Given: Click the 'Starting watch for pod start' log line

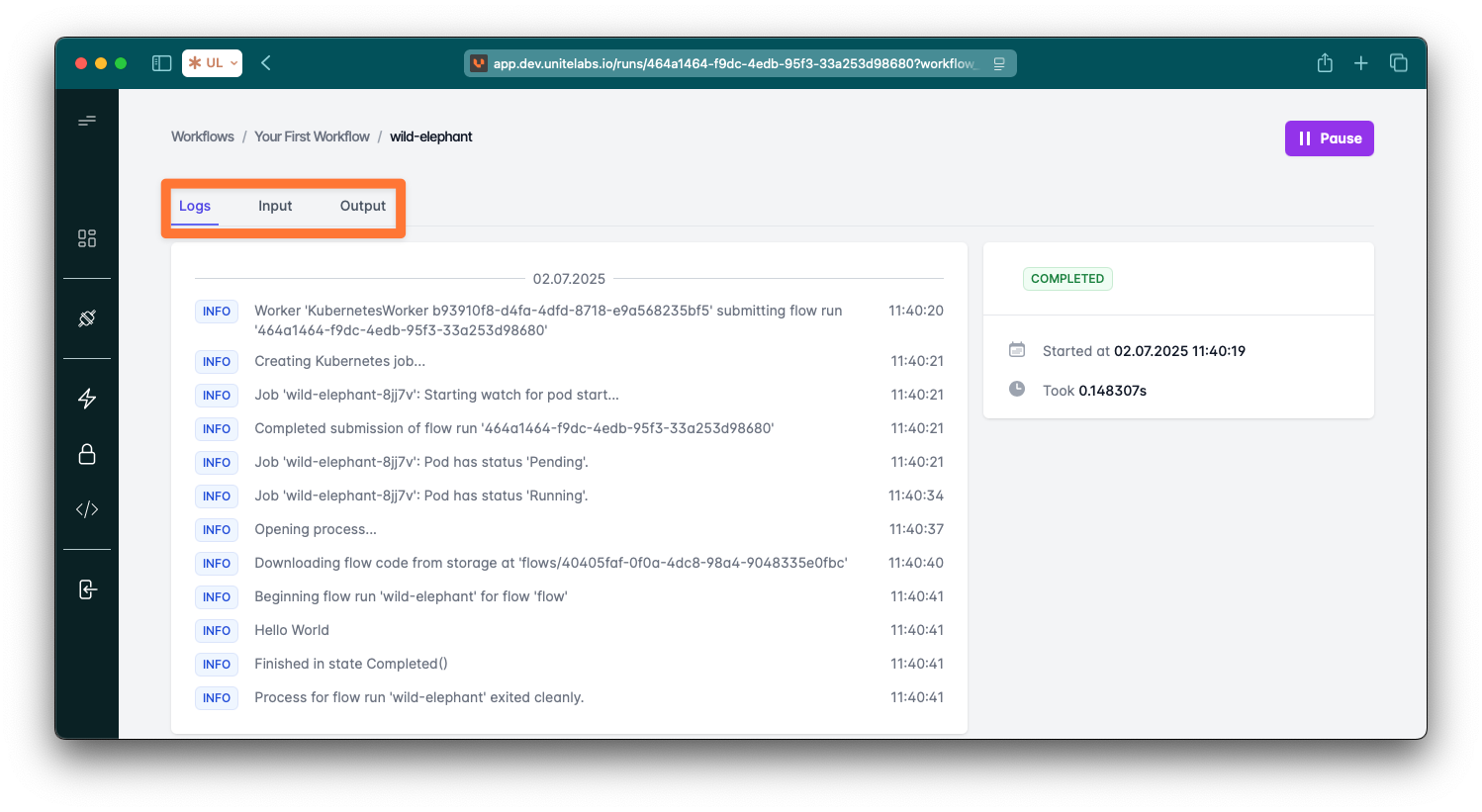Looking at the screenshot, I should click(x=437, y=395).
